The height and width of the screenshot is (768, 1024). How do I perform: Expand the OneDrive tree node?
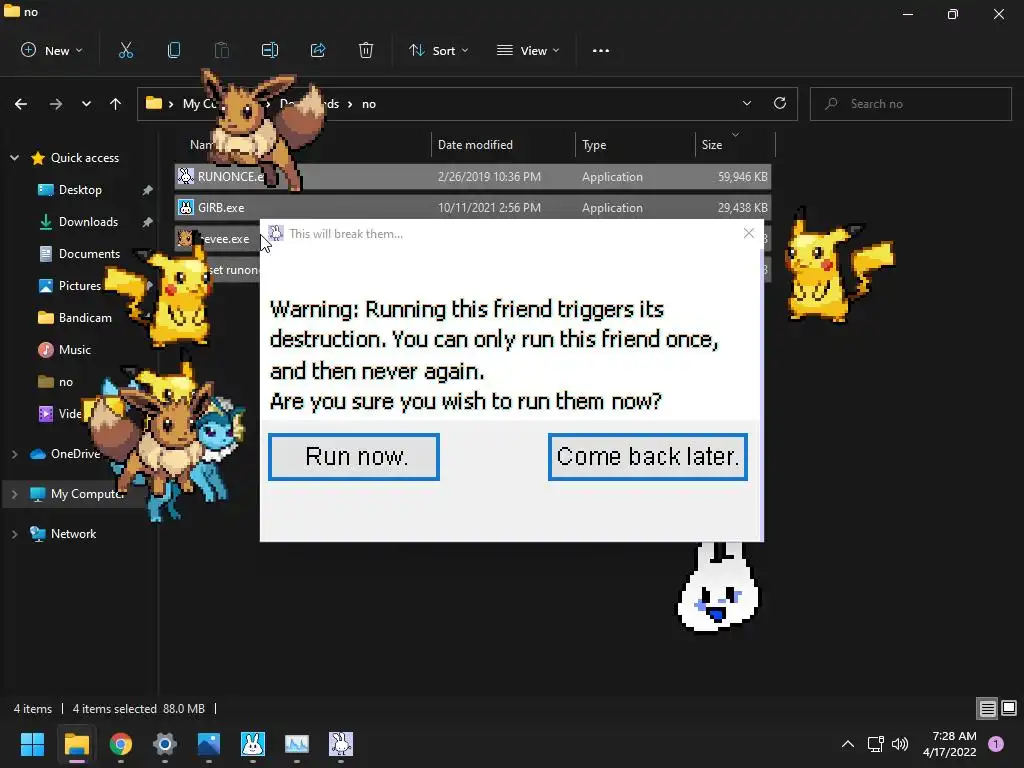(14, 454)
